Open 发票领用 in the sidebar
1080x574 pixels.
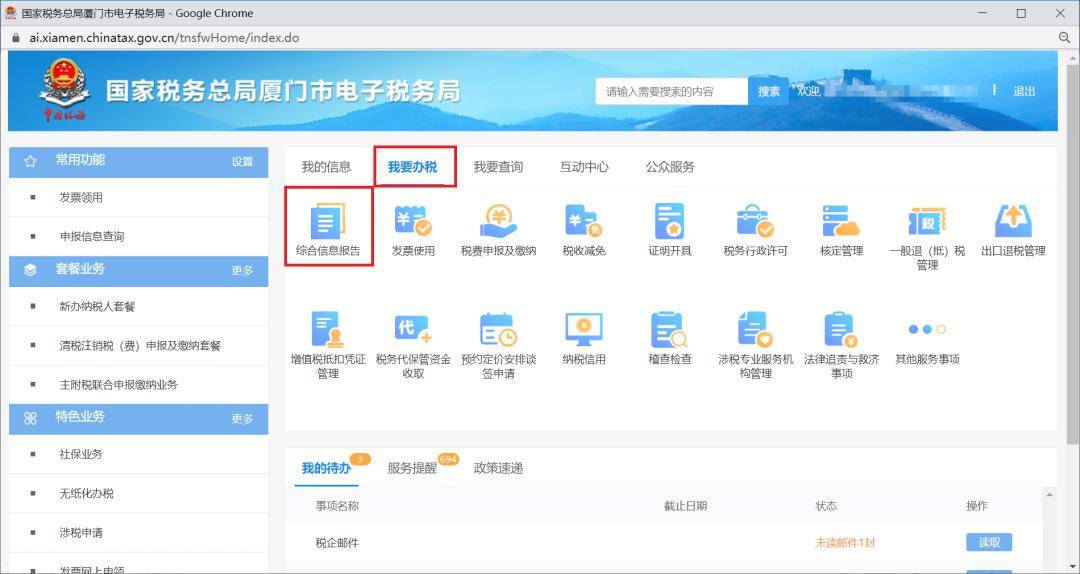pos(81,198)
